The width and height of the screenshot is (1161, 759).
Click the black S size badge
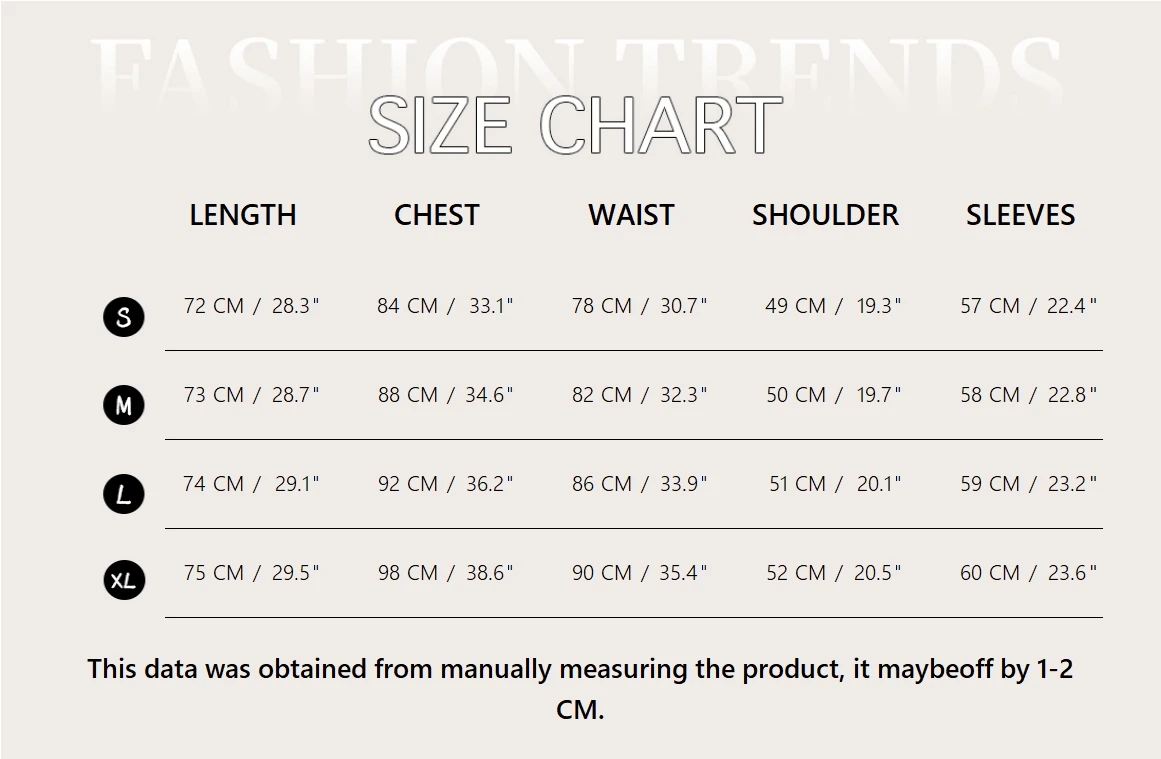click(124, 317)
